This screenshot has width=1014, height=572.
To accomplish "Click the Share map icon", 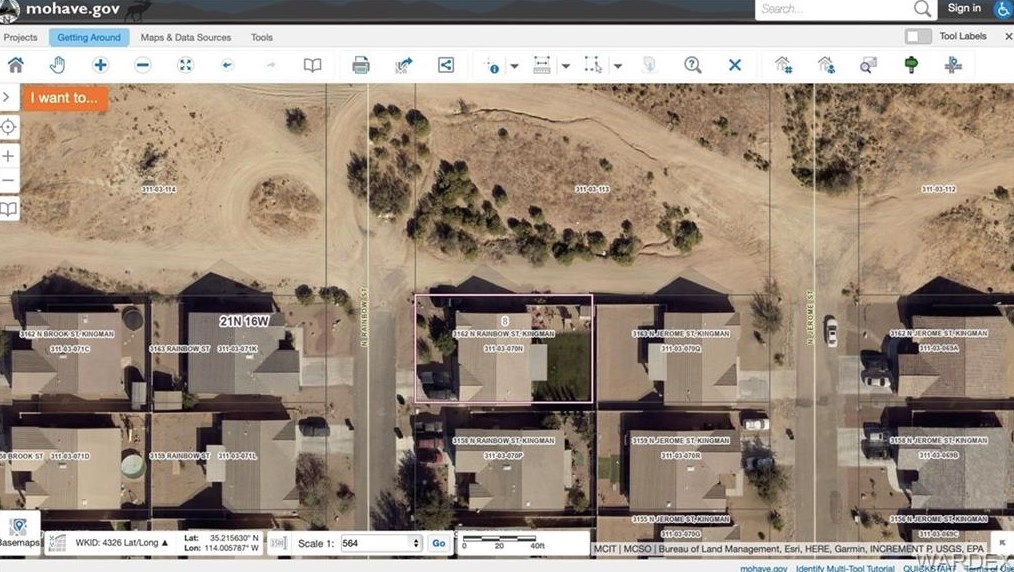I will [x=446, y=65].
